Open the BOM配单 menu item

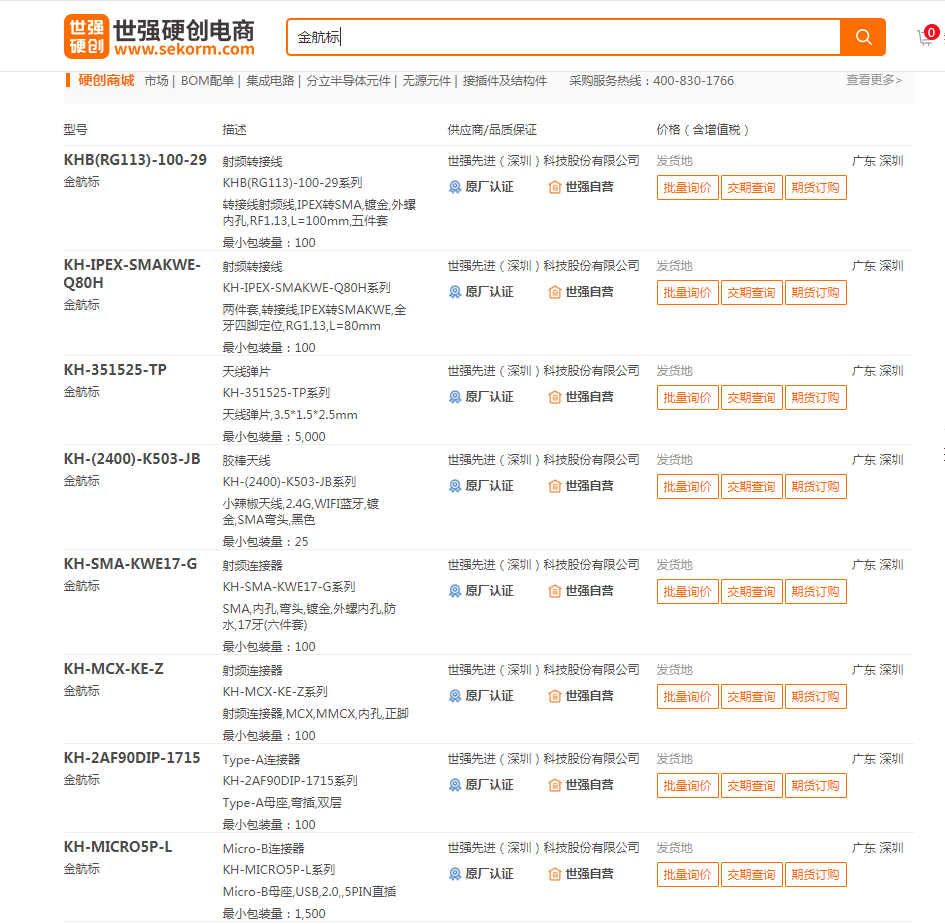click(x=207, y=81)
